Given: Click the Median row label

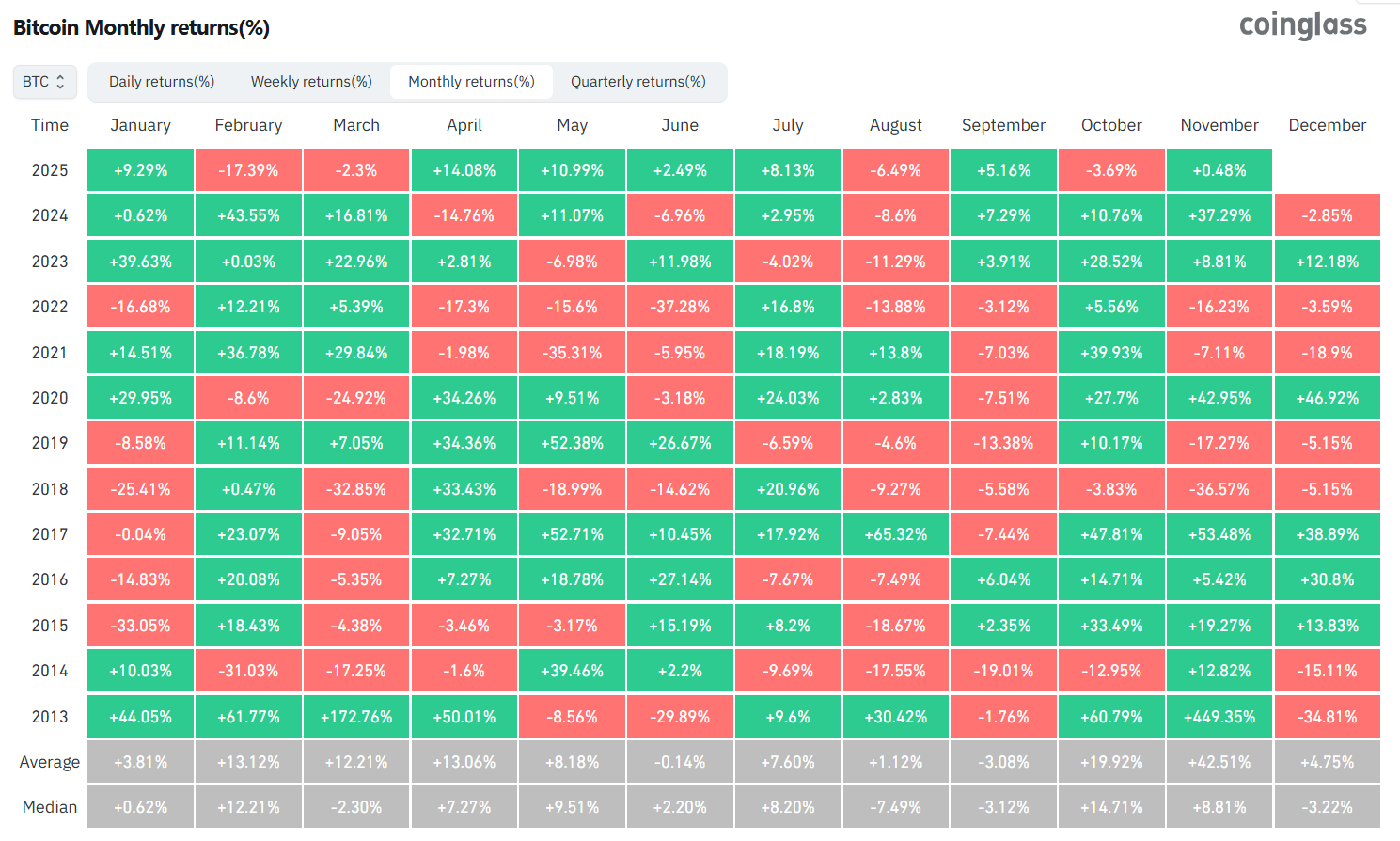Looking at the screenshot, I should click(50, 807).
